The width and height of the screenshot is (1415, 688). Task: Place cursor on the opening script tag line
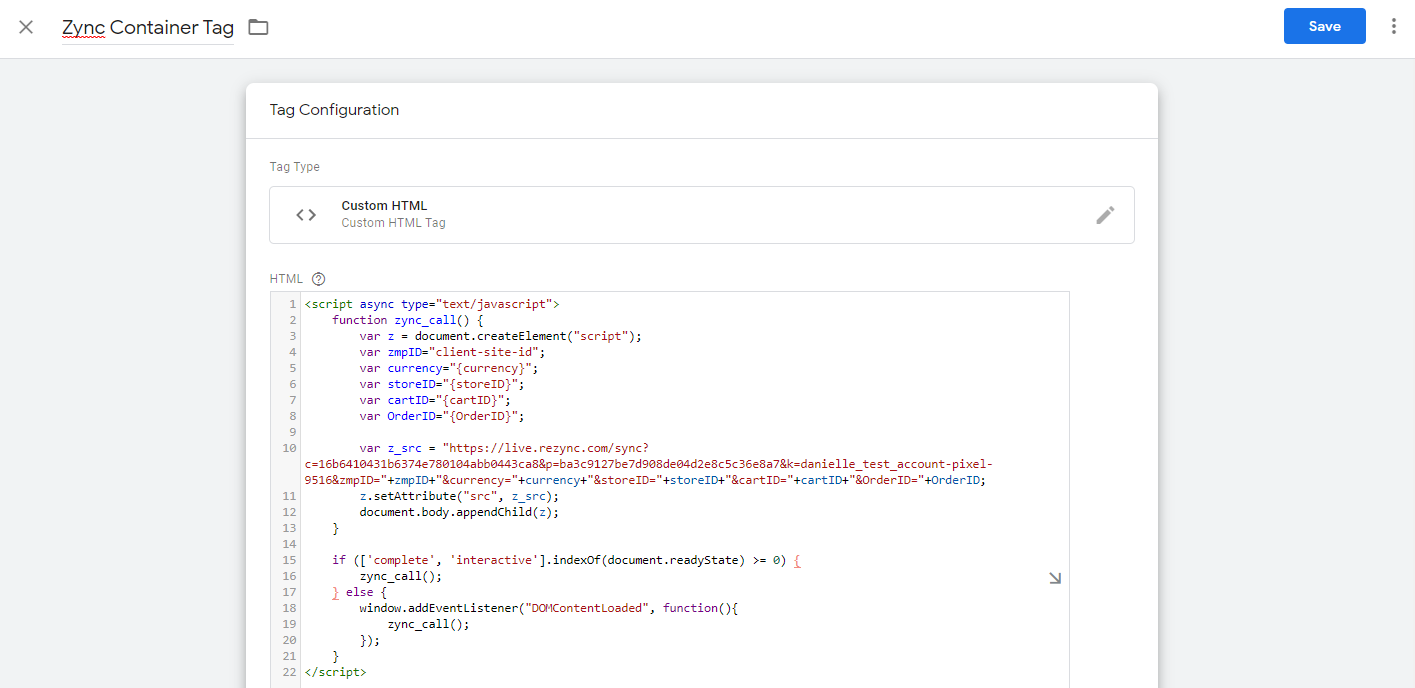point(432,304)
